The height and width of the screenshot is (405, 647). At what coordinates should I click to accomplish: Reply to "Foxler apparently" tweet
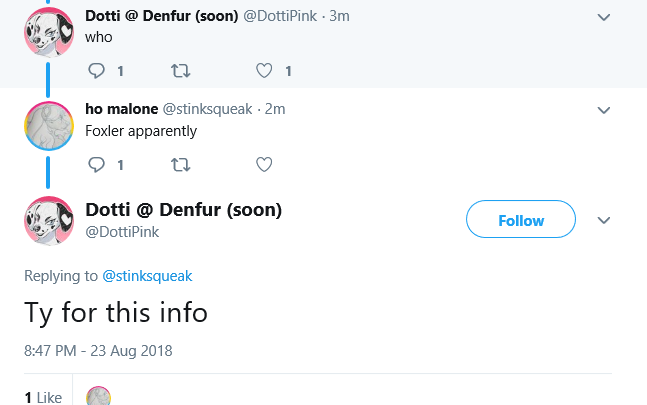click(x=97, y=165)
